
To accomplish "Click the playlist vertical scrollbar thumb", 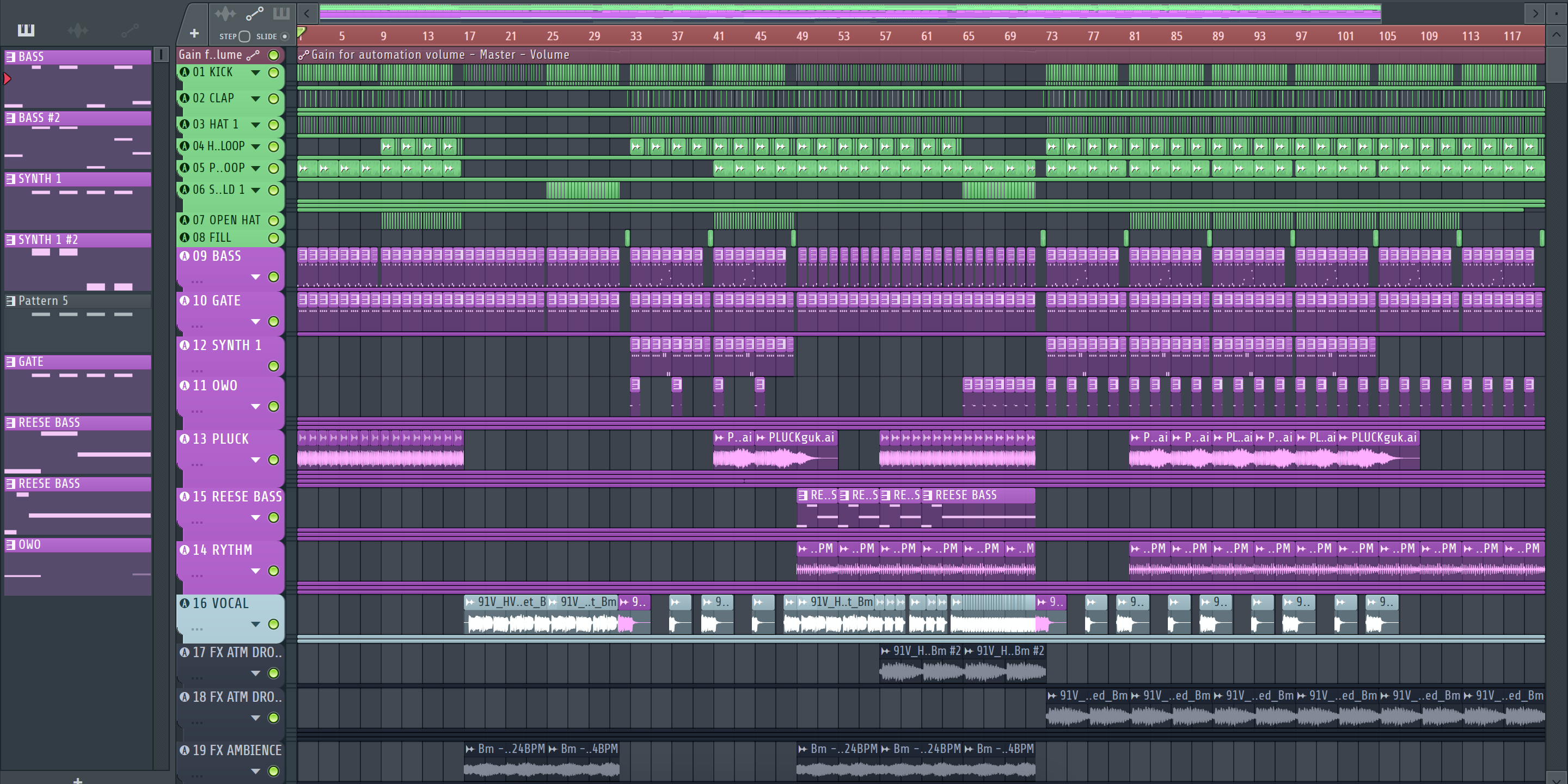I will click(x=1556, y=66).
